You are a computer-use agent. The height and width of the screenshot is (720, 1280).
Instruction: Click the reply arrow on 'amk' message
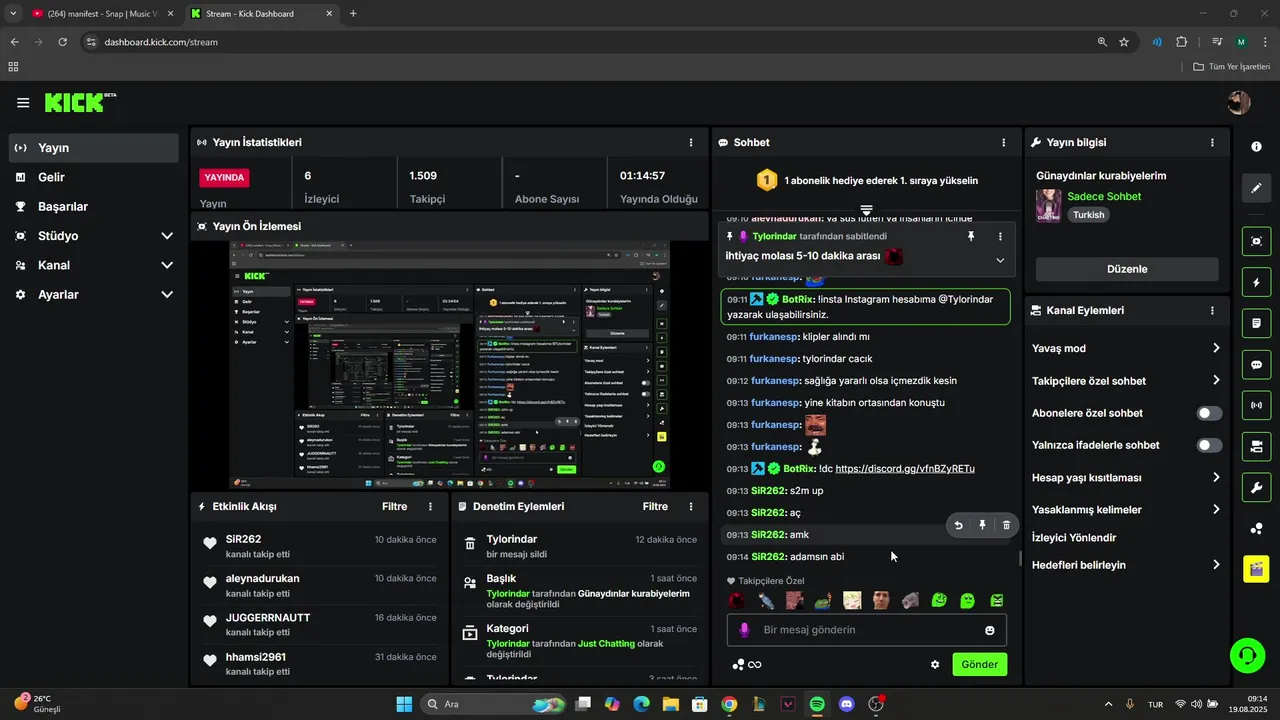click(958, 525)
